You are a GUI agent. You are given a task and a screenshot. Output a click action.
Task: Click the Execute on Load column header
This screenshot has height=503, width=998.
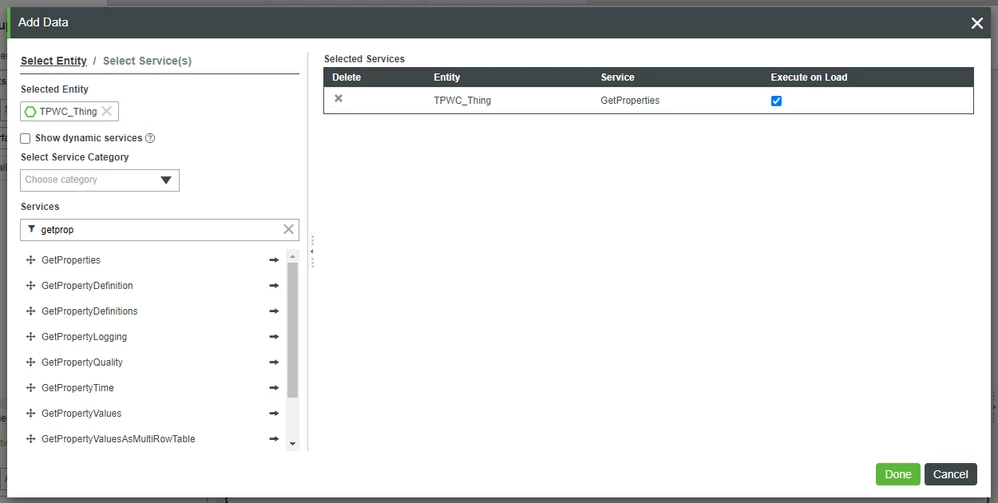(x=809, y=77)
